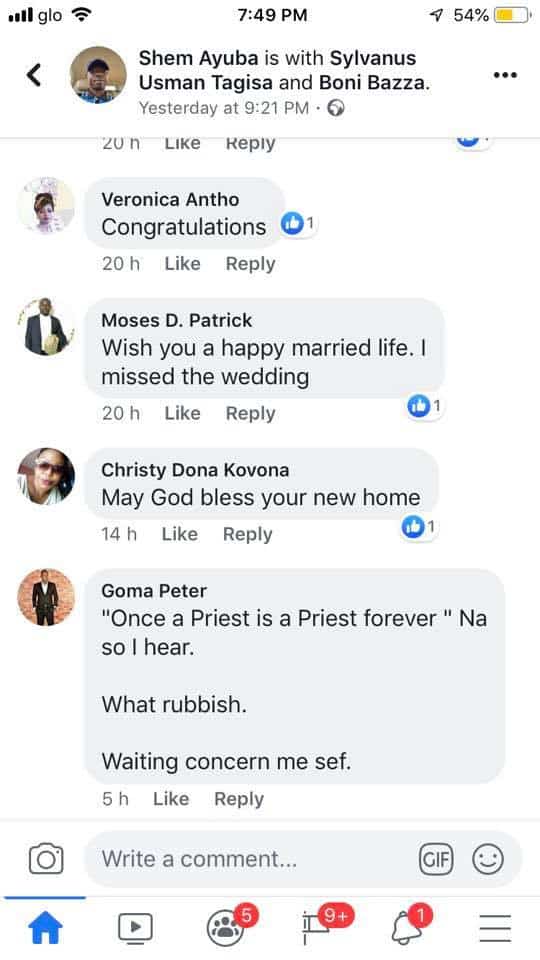The image size is (540, 960).
Task: Tap the camera icon beside comment box
Action: pos(46,859)
